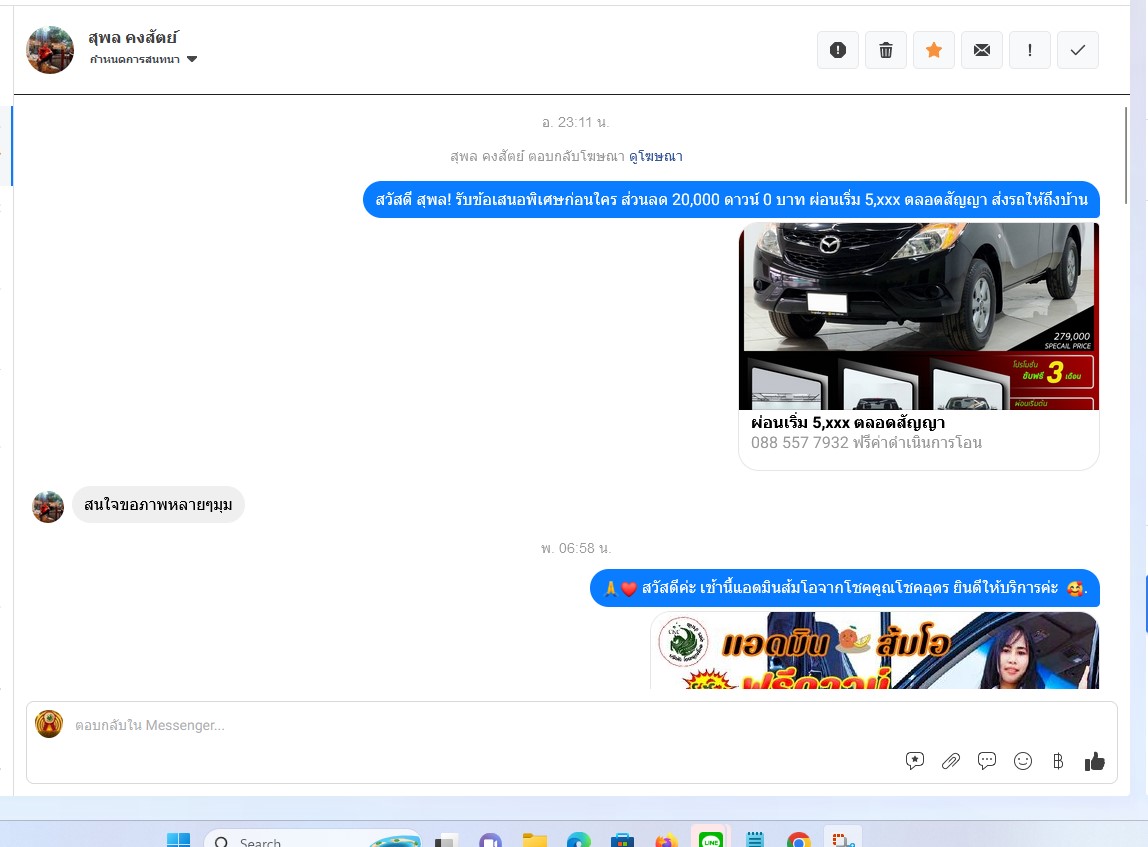Viewport: 1148px width, 847px height.
Task: Click contact name สุพล คงสัตย์
Action: (133, 37)
